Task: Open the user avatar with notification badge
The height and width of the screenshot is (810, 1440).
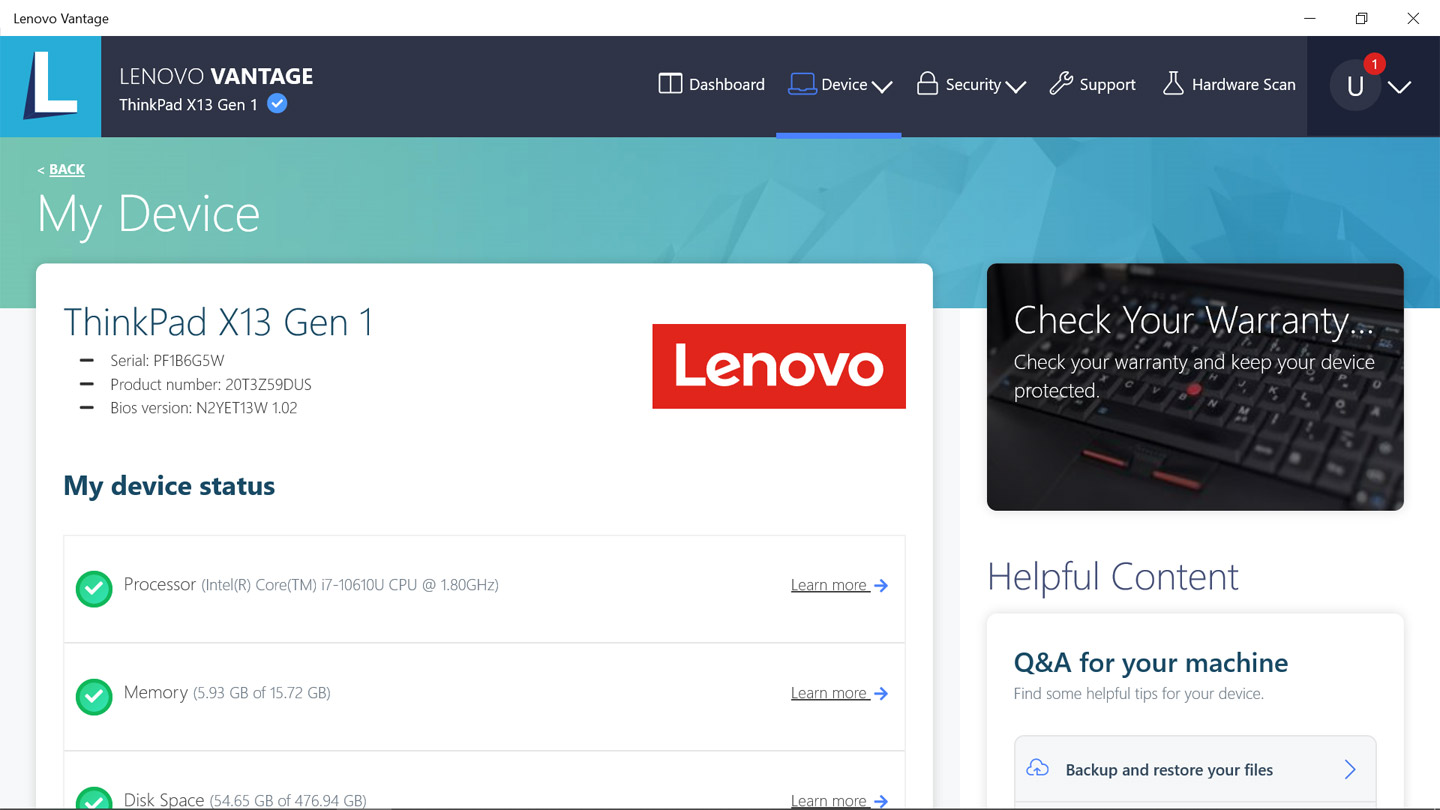Action: [1356, 86]
